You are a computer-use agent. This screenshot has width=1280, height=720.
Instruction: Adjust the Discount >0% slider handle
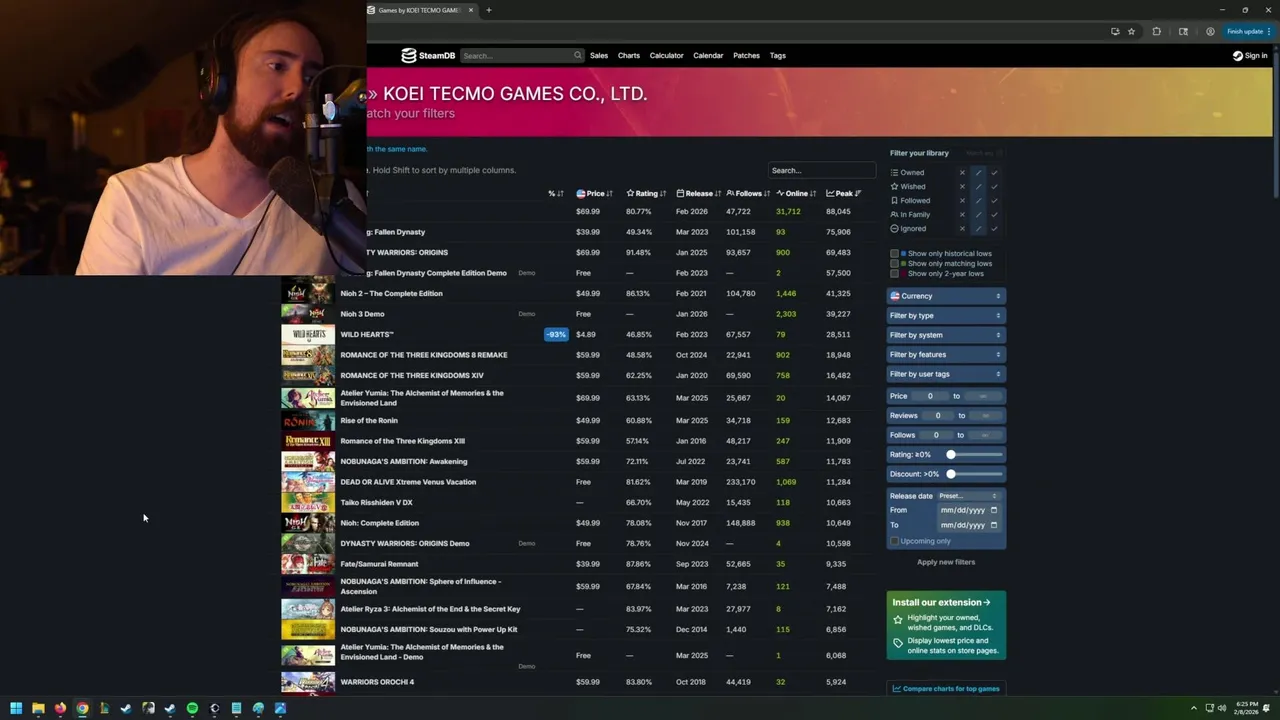tap(951, 474)
